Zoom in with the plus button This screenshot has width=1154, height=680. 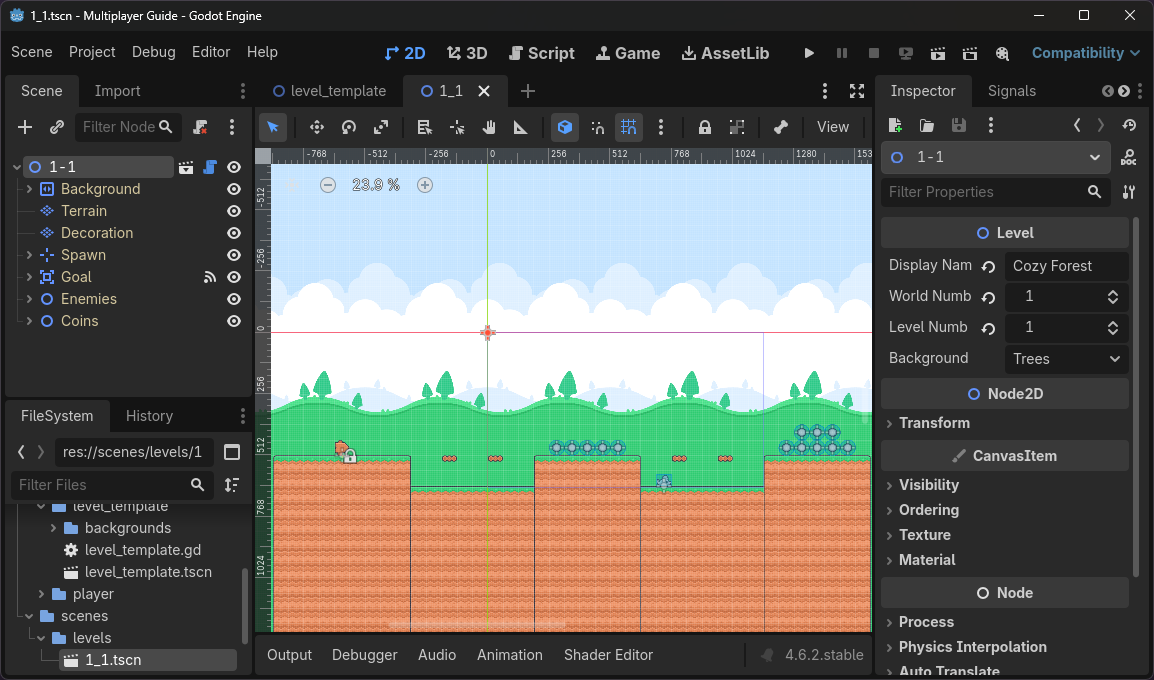[425, 185]
